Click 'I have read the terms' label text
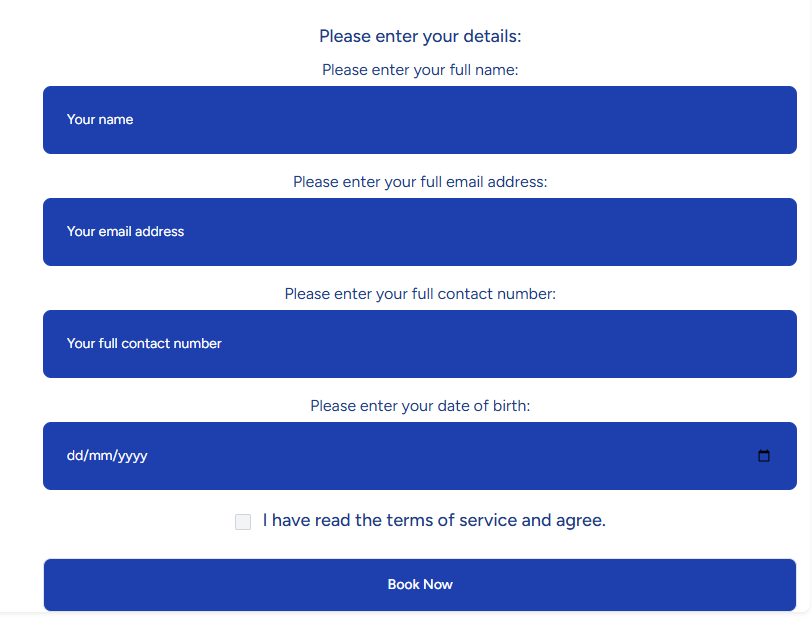 point(434,520)
